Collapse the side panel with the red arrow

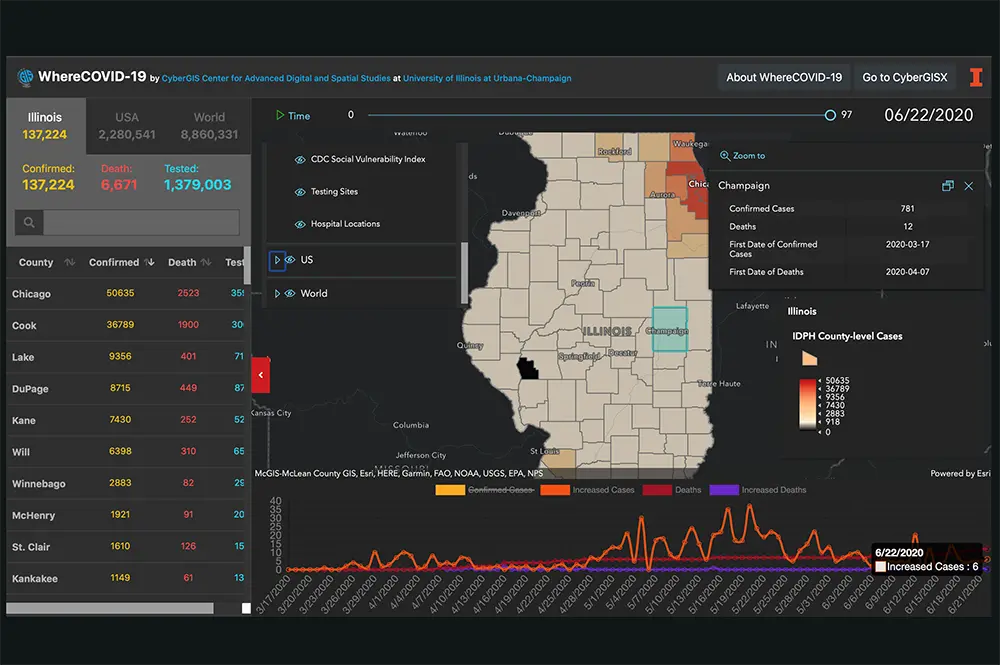pos(260,375)
